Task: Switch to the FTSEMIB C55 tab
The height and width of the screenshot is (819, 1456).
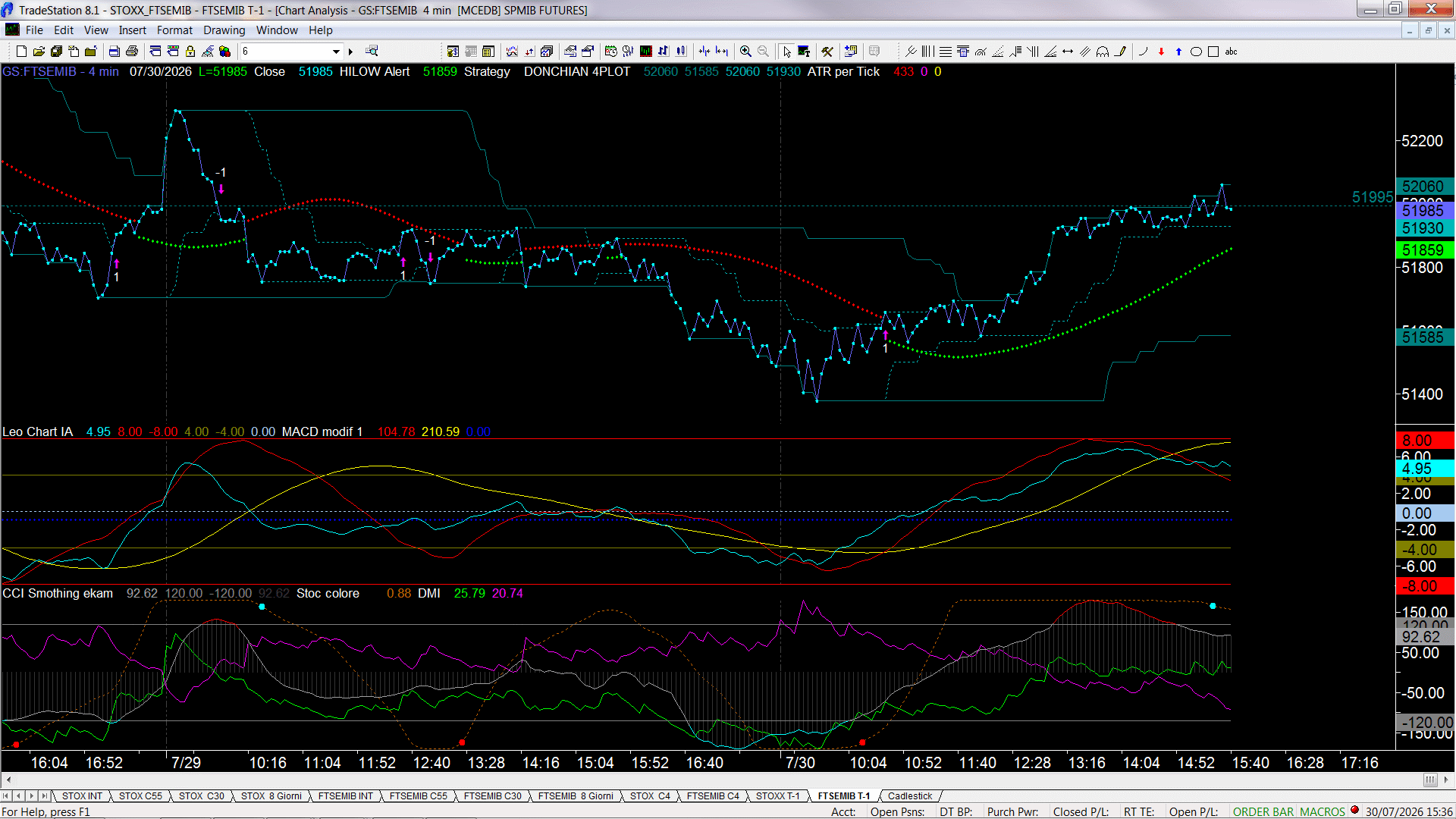Action: tap(419, 796)
